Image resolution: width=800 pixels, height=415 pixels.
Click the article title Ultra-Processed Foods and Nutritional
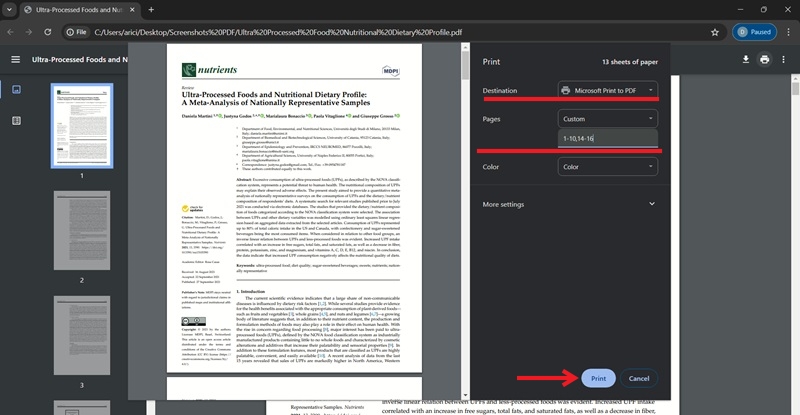276,99
